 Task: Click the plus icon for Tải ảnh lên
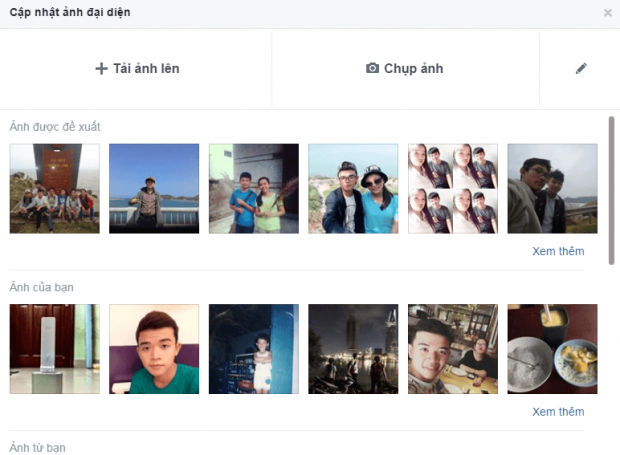[100, 69]
